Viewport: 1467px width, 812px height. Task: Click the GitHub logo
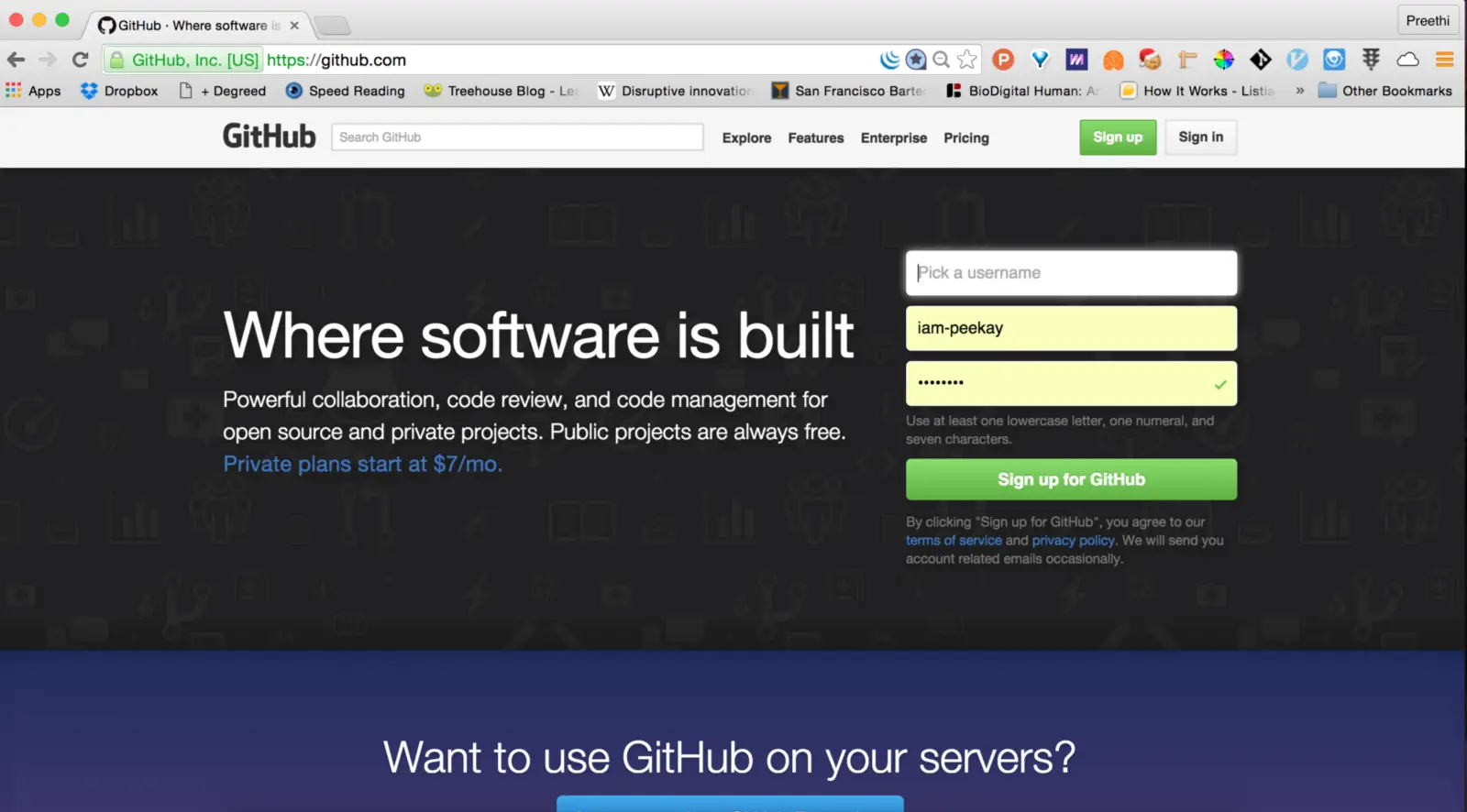point(270,137)
